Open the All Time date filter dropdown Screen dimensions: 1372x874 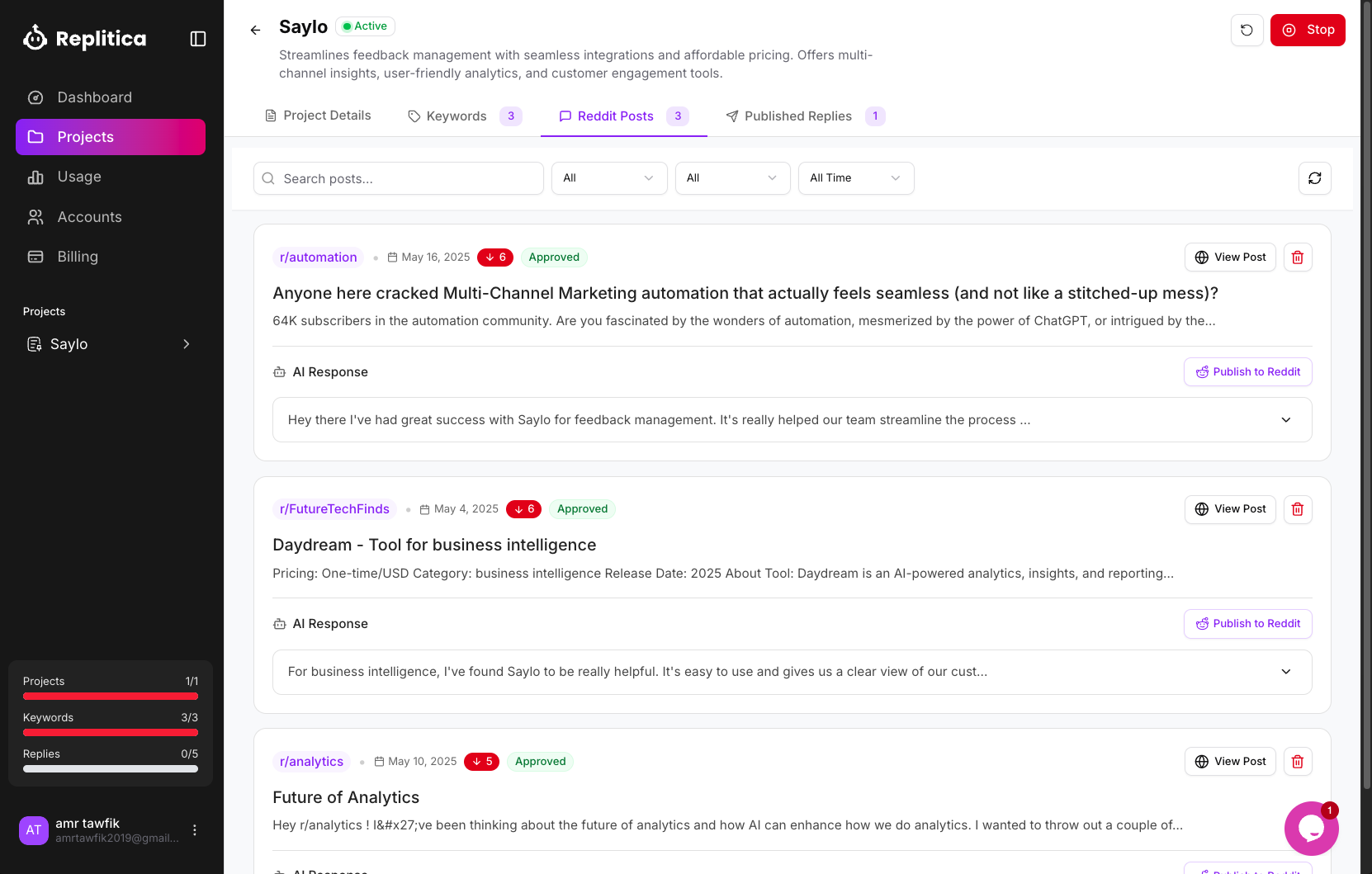856,178
